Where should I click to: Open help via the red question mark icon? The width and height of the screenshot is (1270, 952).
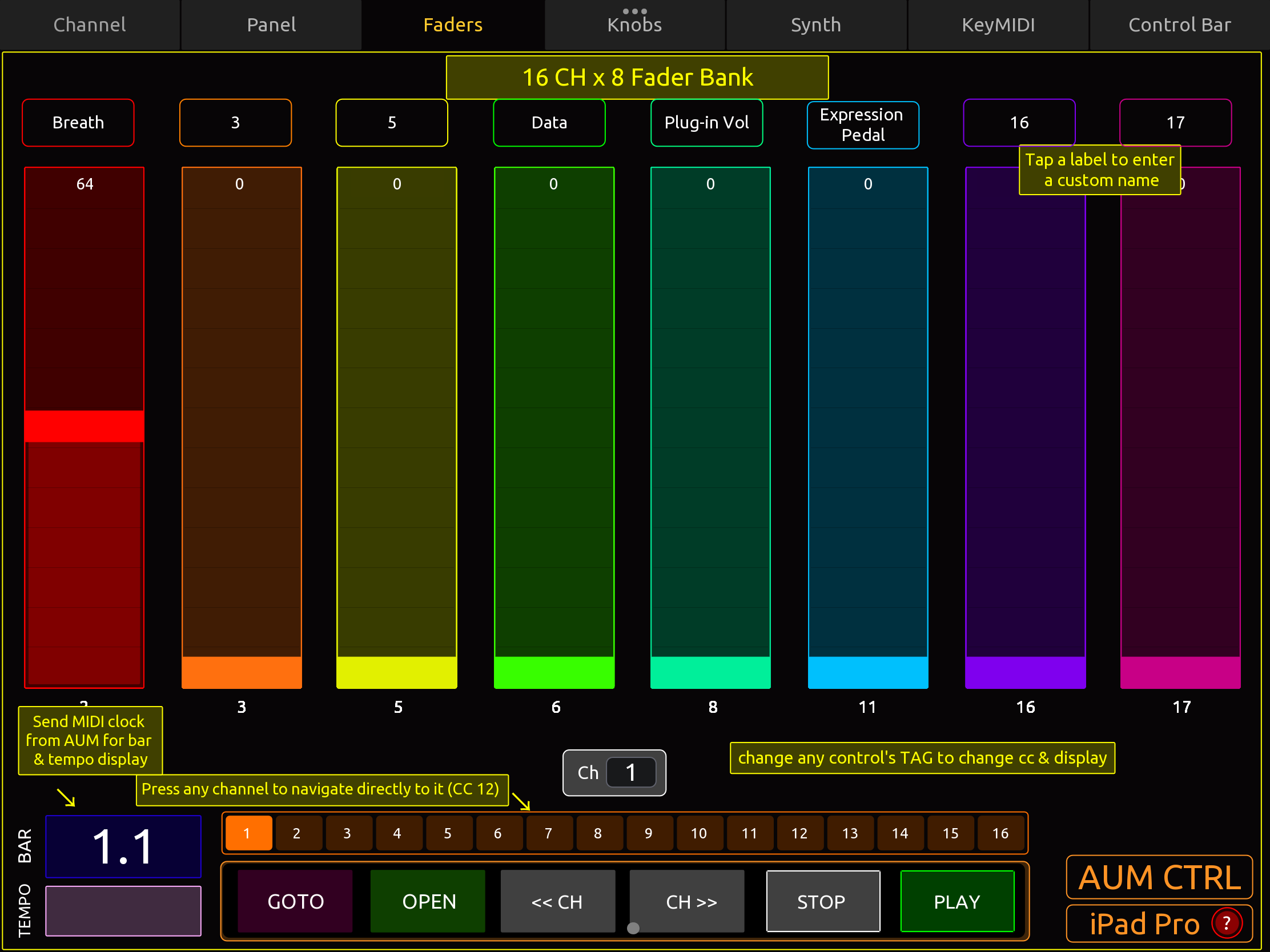click(1227, 923)
